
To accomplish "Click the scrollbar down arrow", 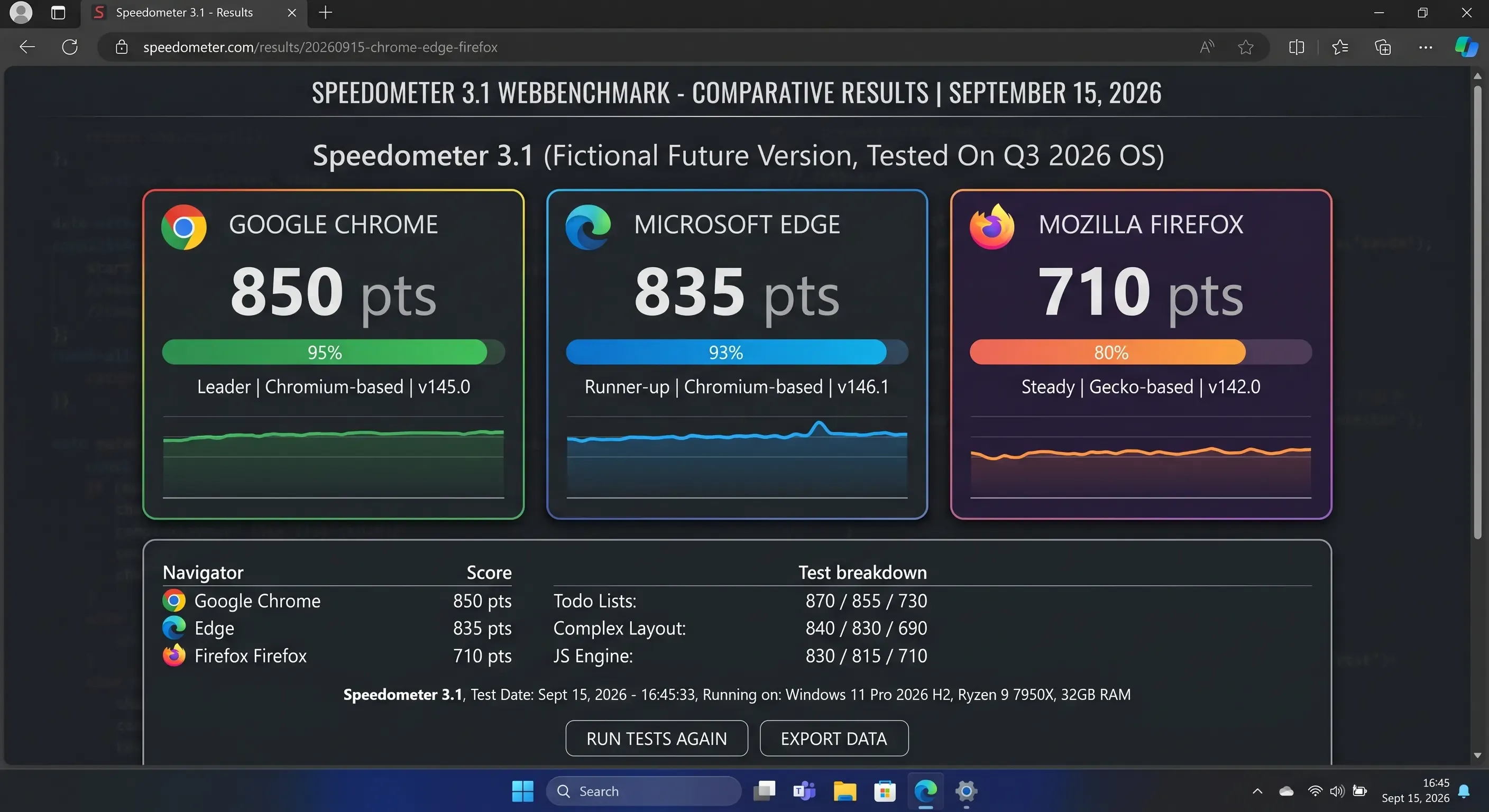I will tap(1477, 755).
